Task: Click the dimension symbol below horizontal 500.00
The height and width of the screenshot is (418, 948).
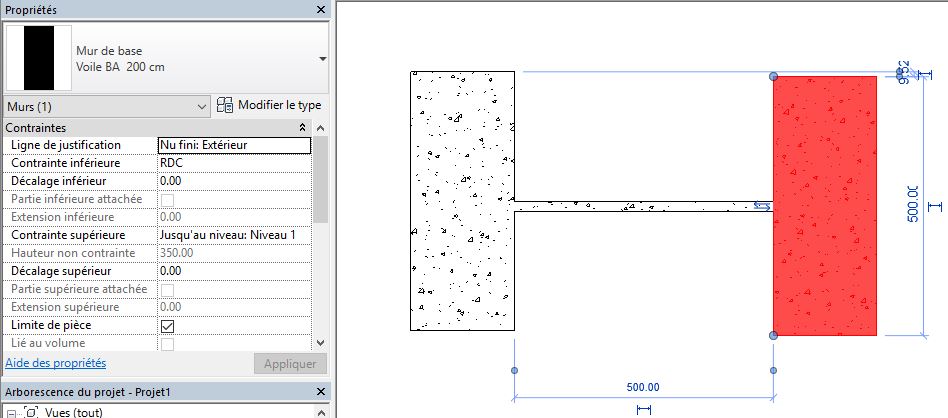Action: point(643,409)
